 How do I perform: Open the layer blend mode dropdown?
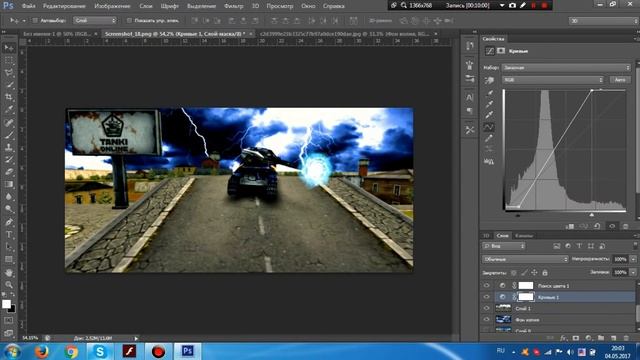525,259
